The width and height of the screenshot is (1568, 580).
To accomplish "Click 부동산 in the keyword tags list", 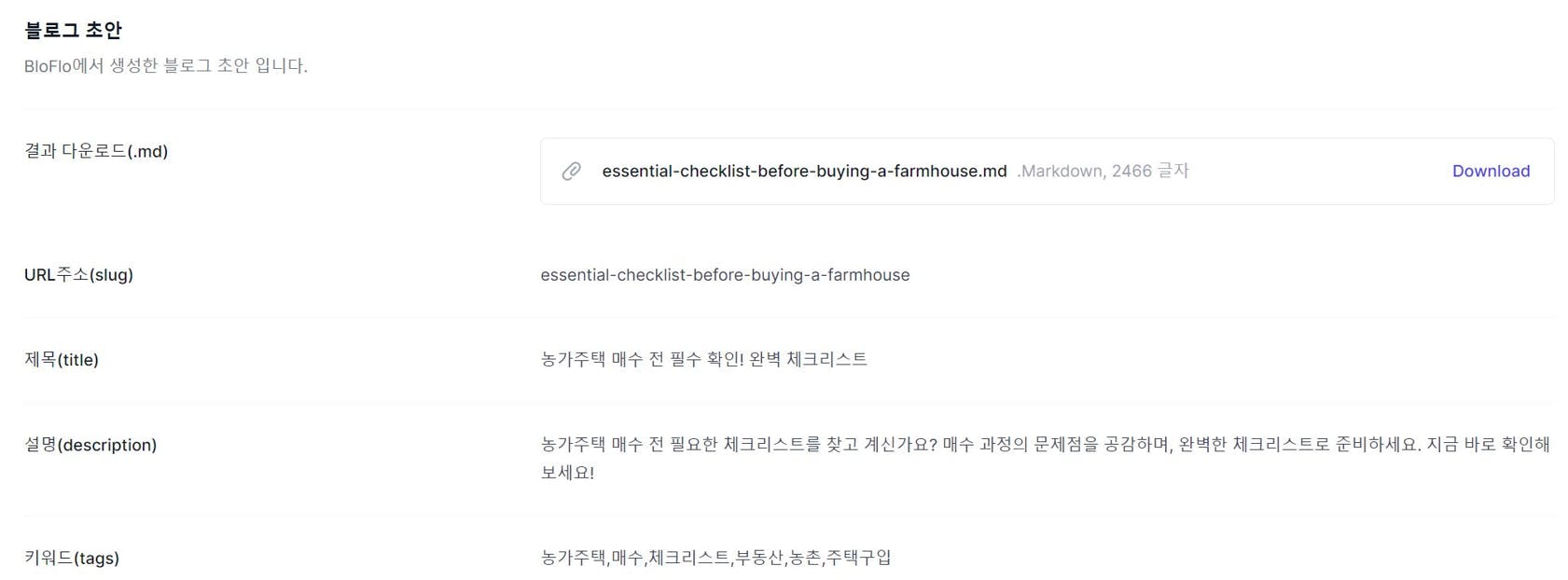I will [x=759, y=558].
